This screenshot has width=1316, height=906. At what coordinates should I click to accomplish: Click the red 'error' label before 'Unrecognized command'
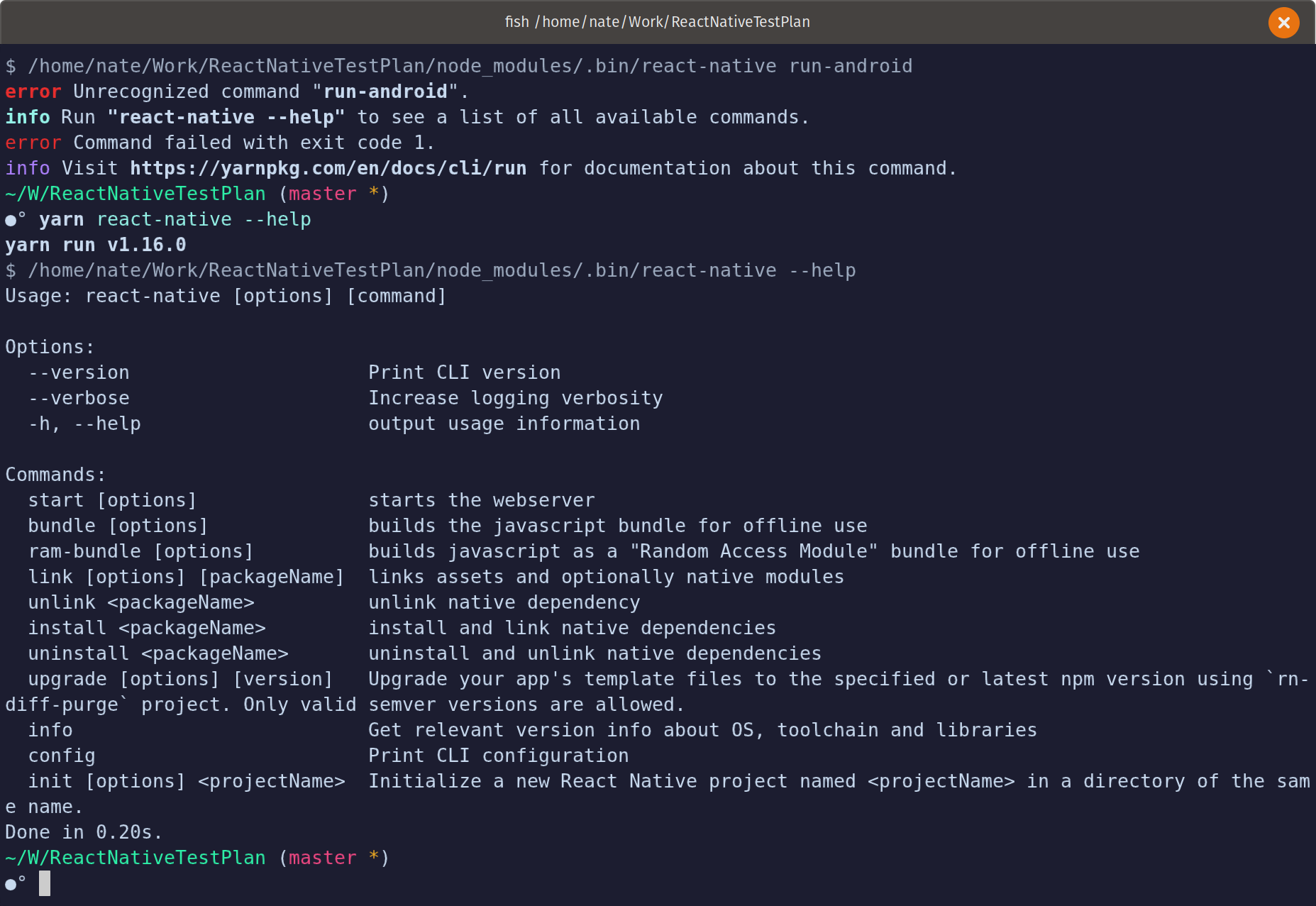(33, 92)
